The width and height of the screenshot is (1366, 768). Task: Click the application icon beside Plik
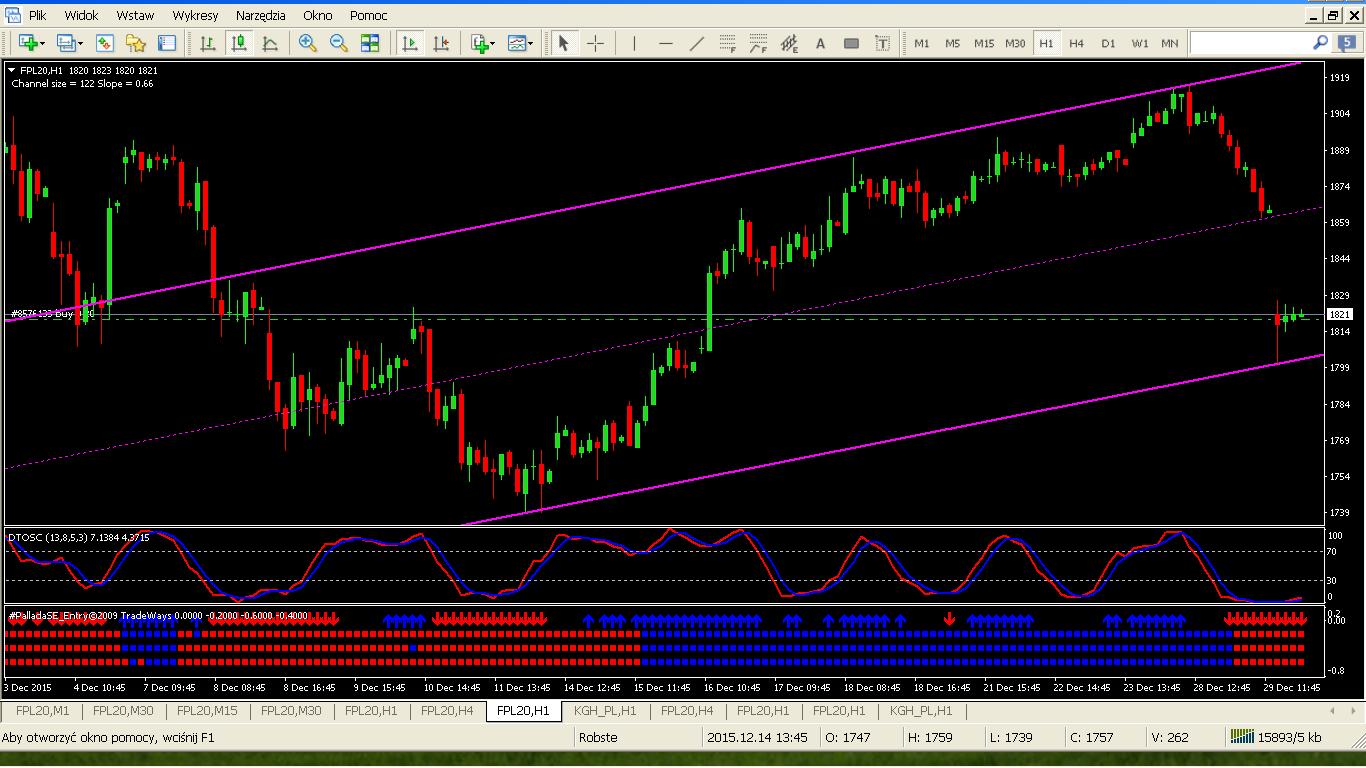pos(12,15)
